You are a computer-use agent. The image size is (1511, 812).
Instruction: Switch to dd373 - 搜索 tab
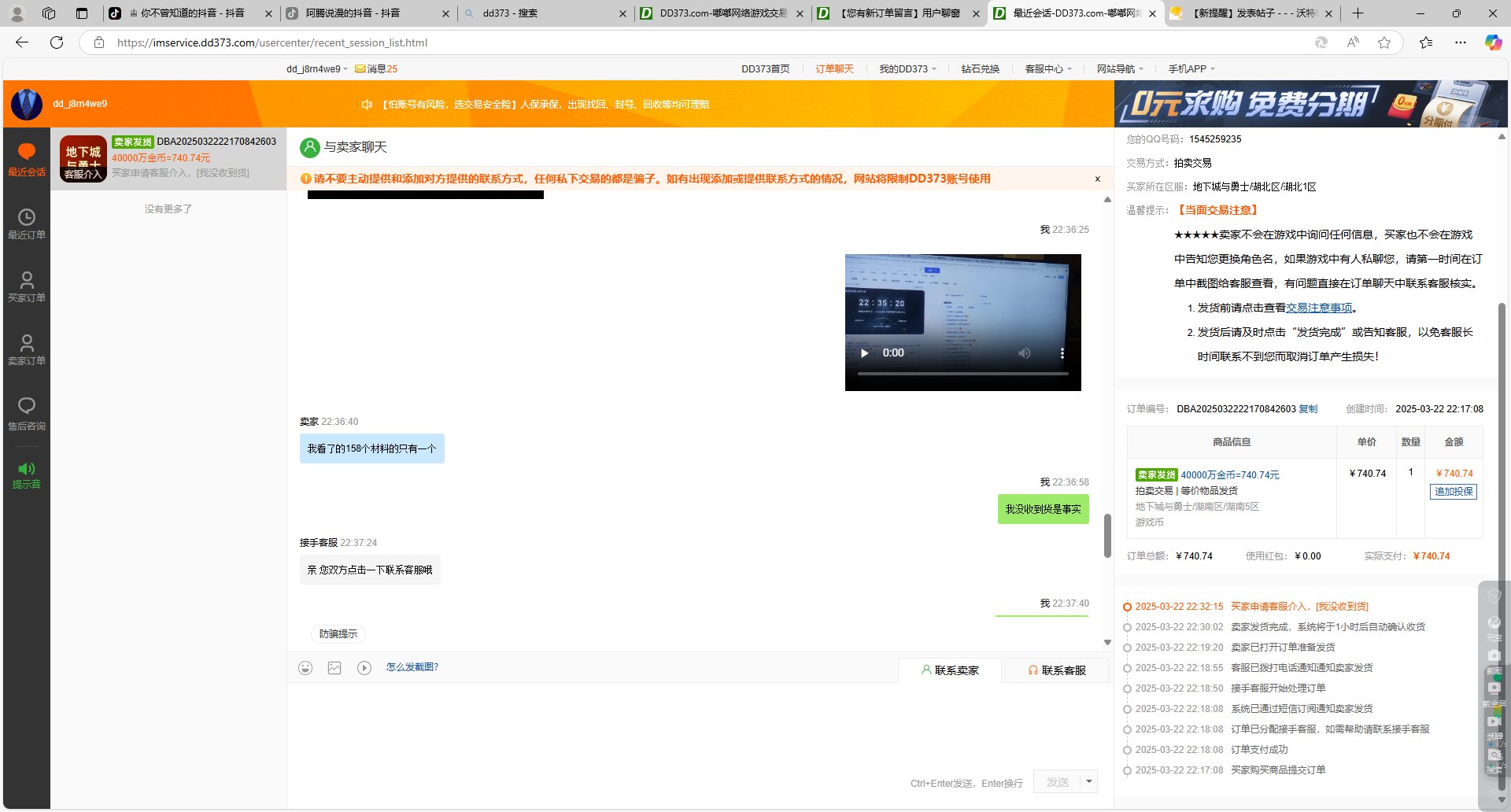click(x=545, y=13)
